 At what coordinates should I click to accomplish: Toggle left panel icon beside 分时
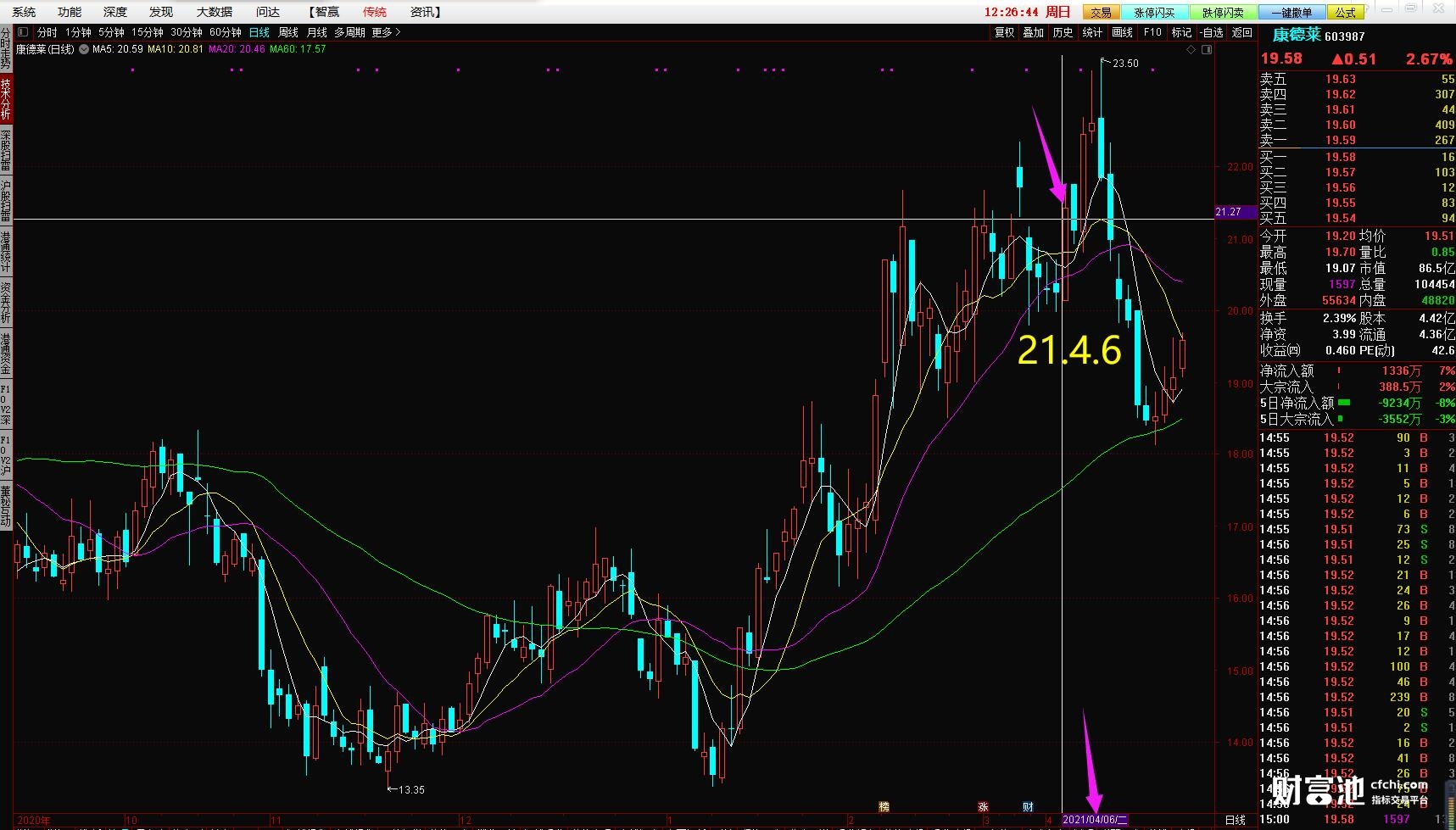click(x=23, y=32)
